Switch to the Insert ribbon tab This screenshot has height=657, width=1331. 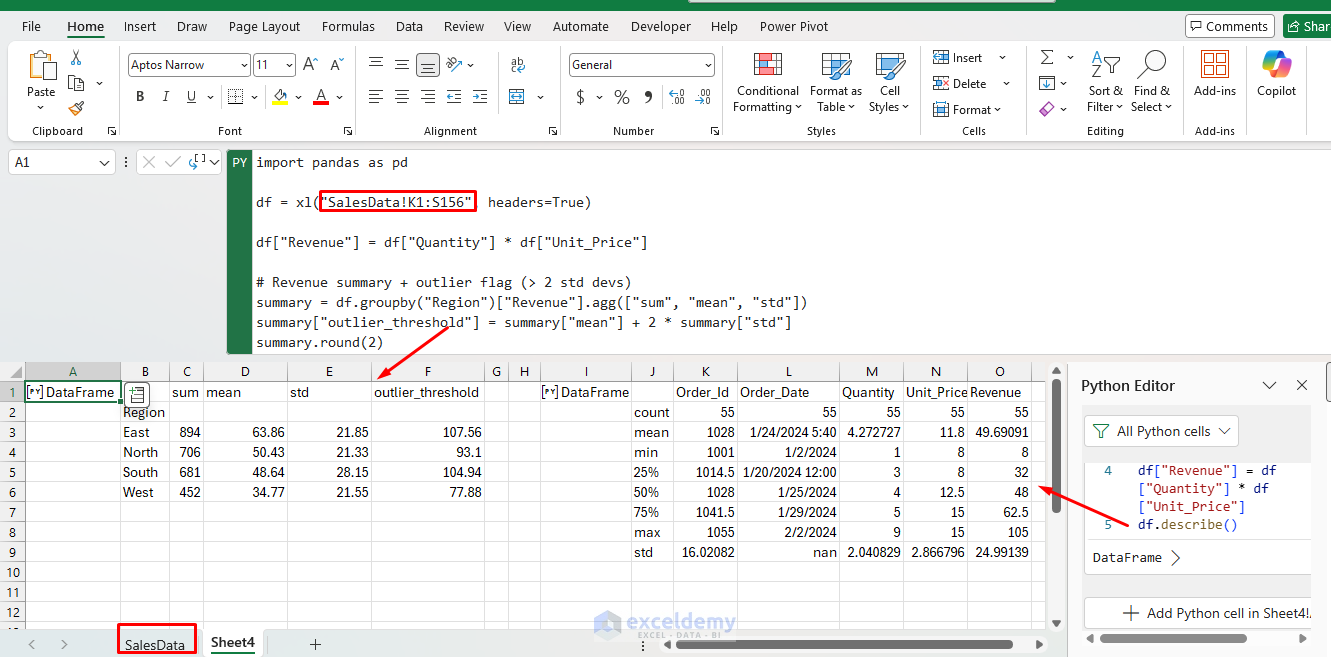[140, 27]
